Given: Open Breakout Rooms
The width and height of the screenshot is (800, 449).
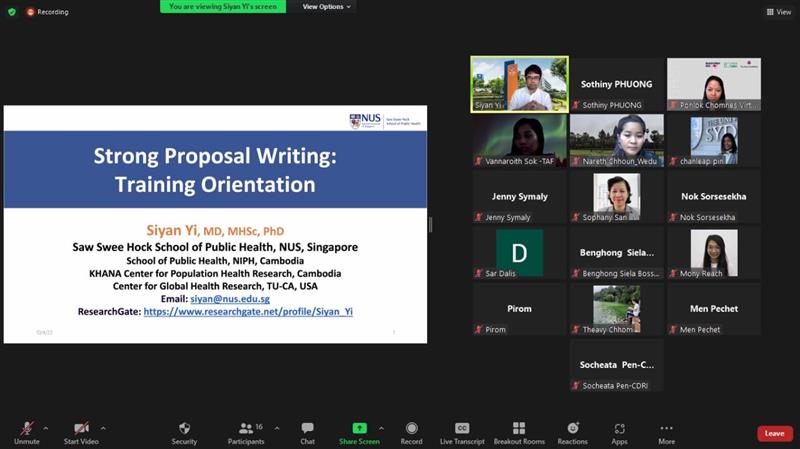Looking at the screenshot, I should (519, 429).
